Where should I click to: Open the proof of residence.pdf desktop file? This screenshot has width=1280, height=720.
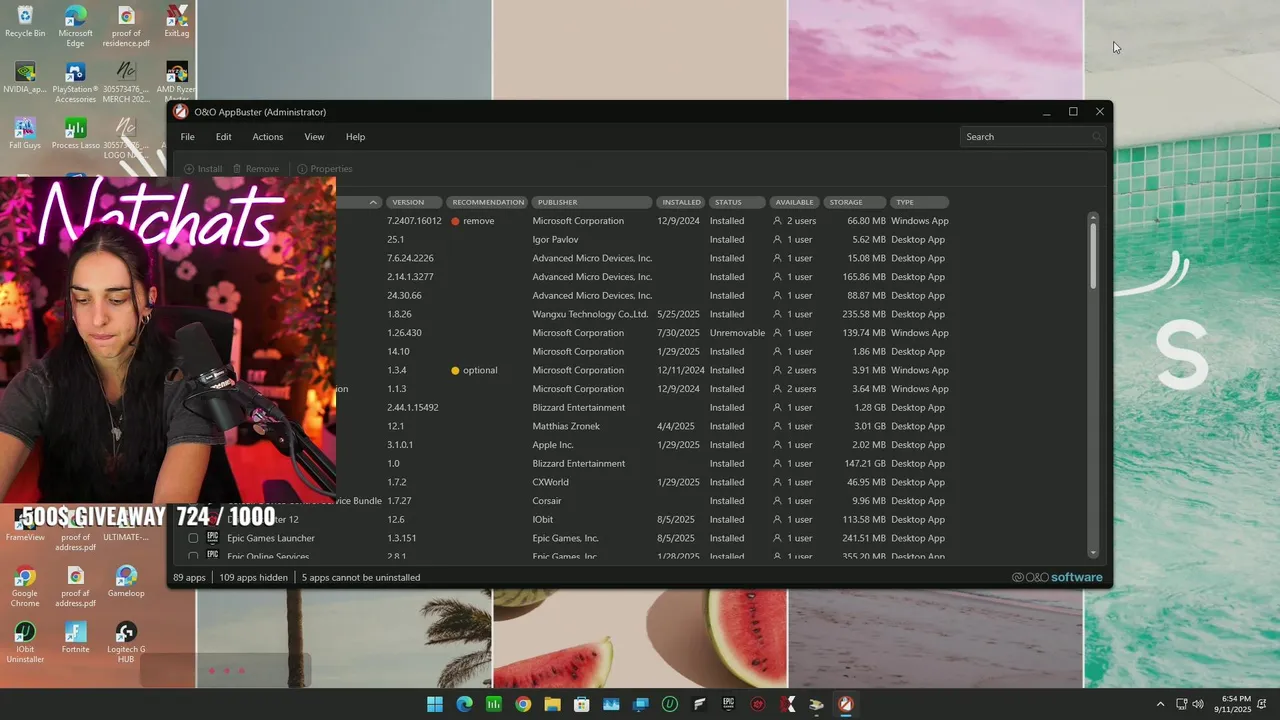[126, 26]
